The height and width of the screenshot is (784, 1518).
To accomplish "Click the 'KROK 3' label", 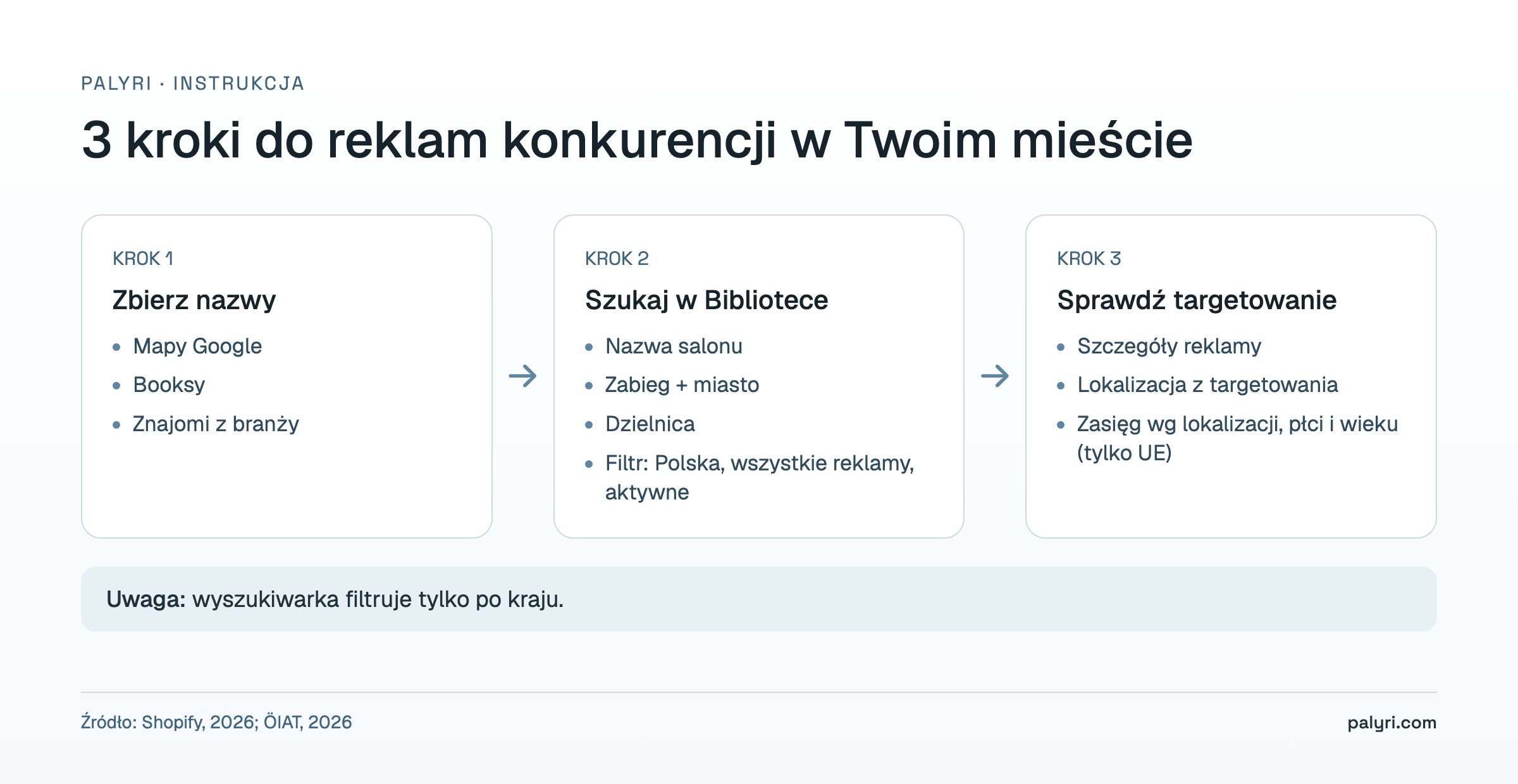I will tap(1089, 259).
